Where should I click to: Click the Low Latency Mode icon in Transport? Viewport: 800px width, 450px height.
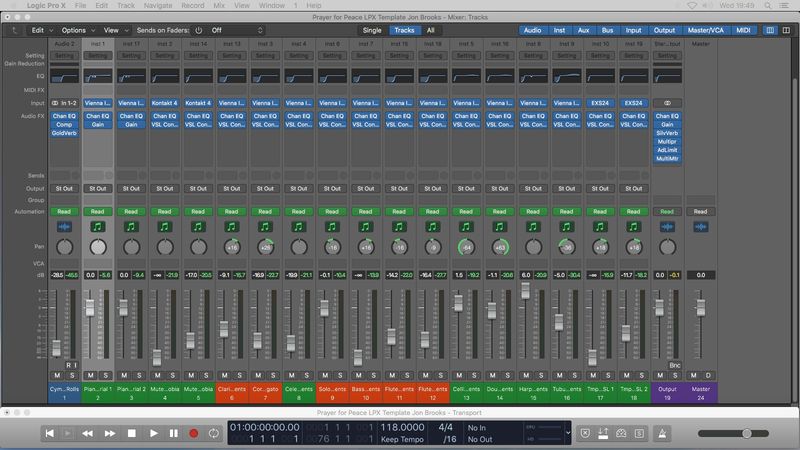point(621,433)
